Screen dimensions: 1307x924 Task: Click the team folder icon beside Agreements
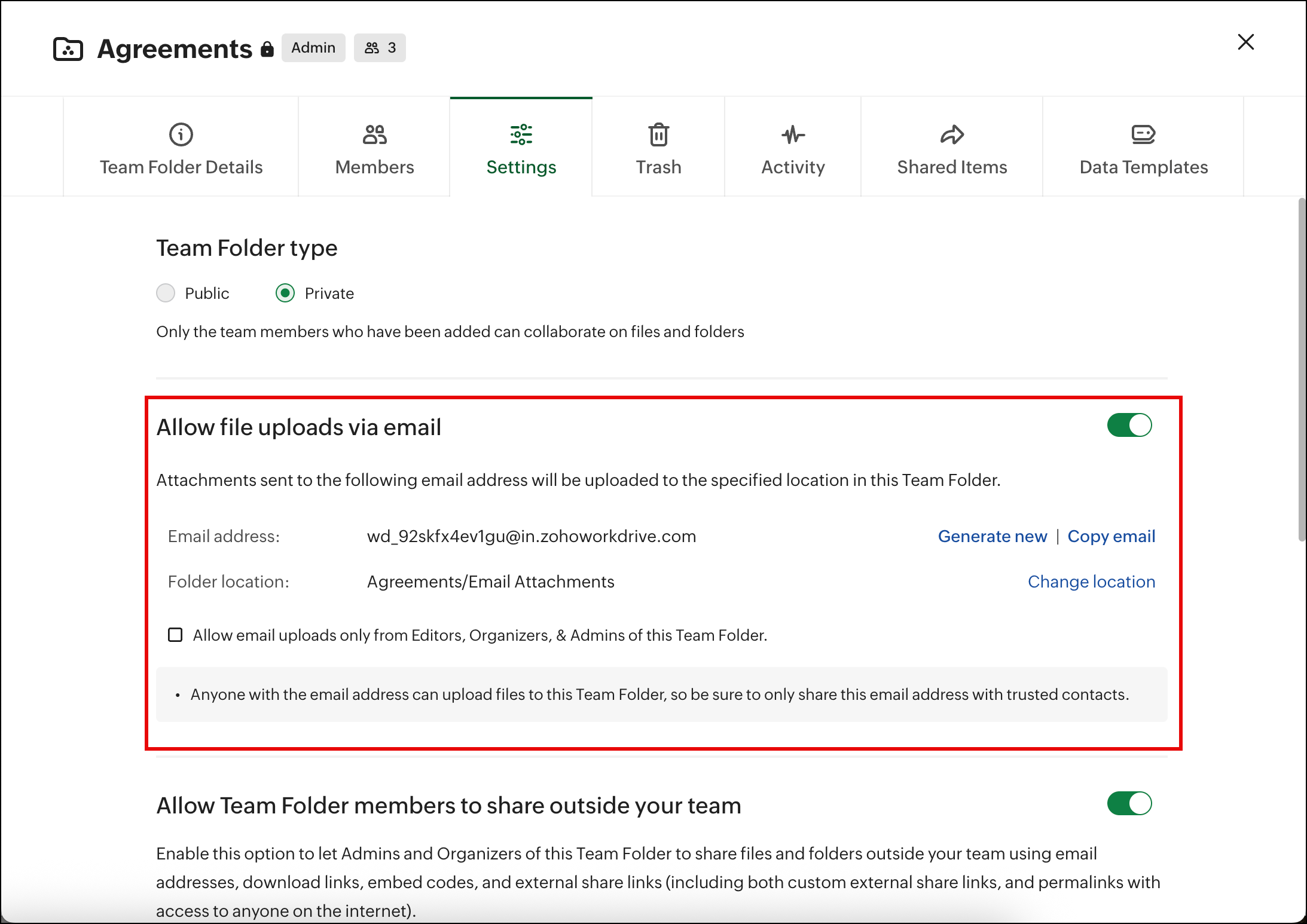68,49
